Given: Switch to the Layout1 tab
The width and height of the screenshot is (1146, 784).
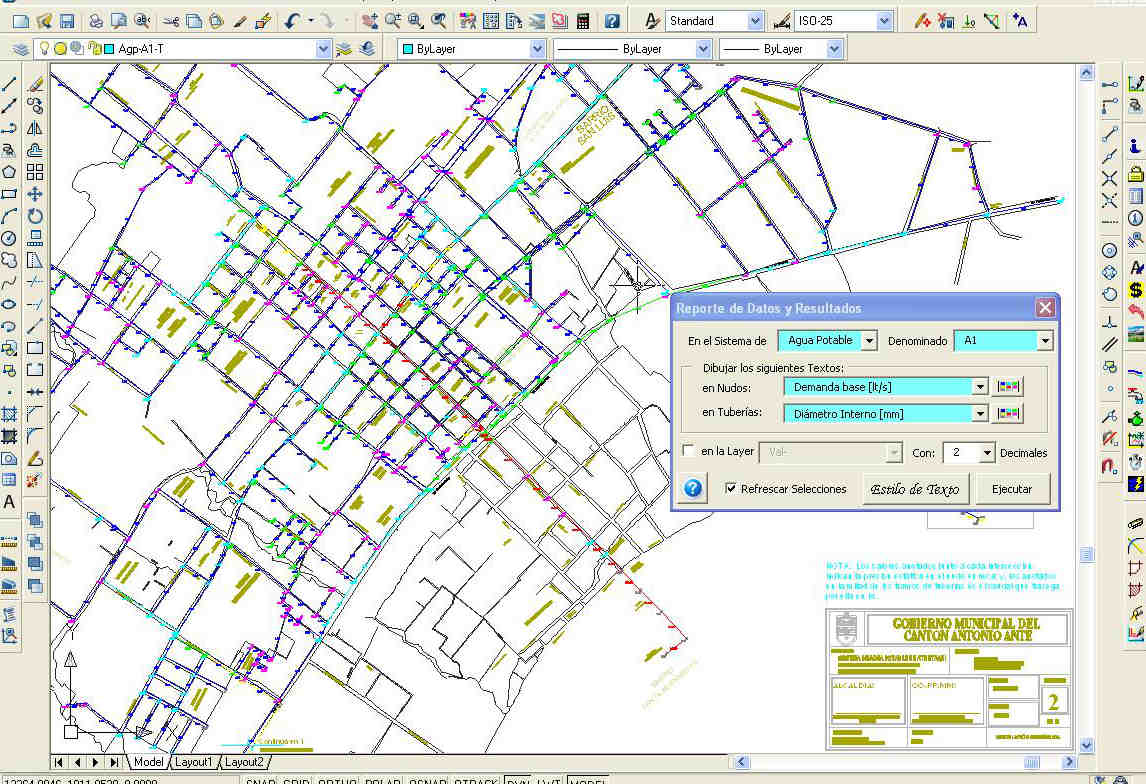Looking at the screenshot, I should (194, 762).
